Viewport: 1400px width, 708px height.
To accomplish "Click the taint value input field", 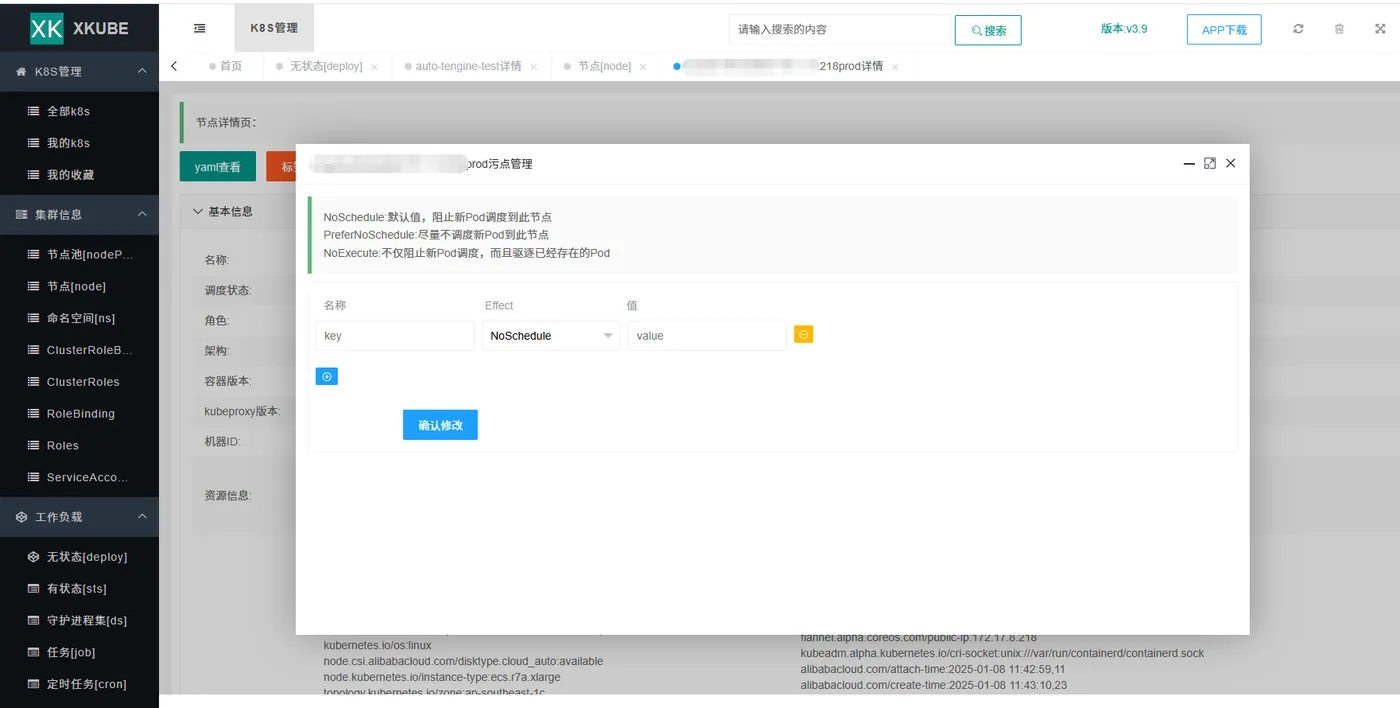I will click(x=707, y=336).
